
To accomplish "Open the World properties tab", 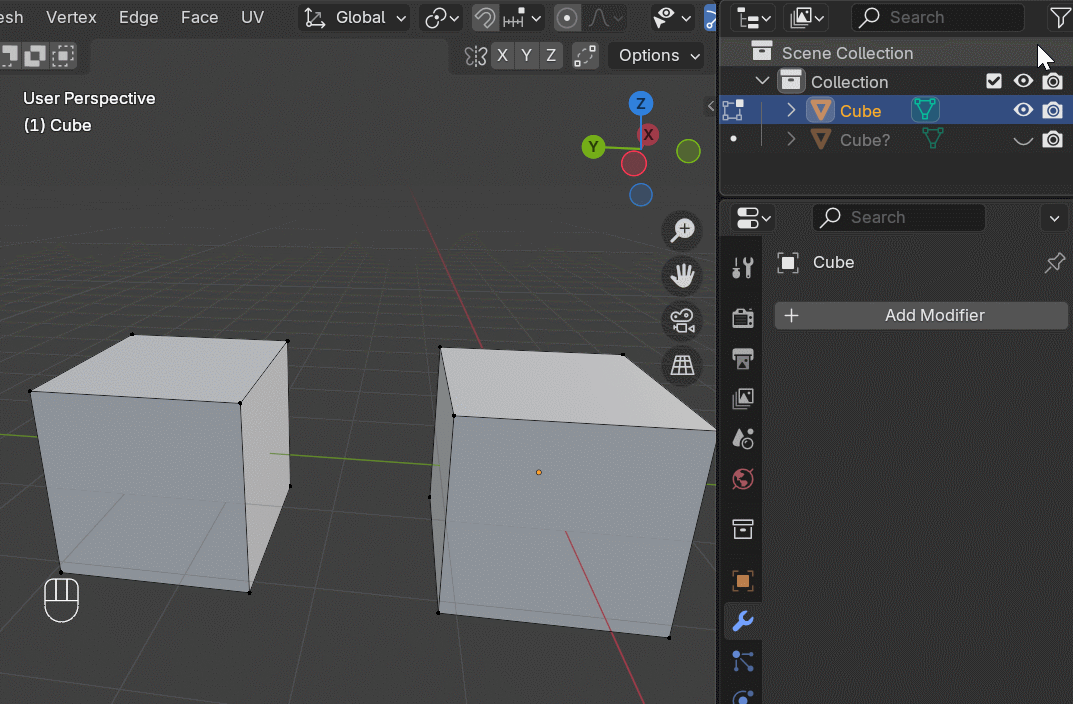I will click(742, 479).
